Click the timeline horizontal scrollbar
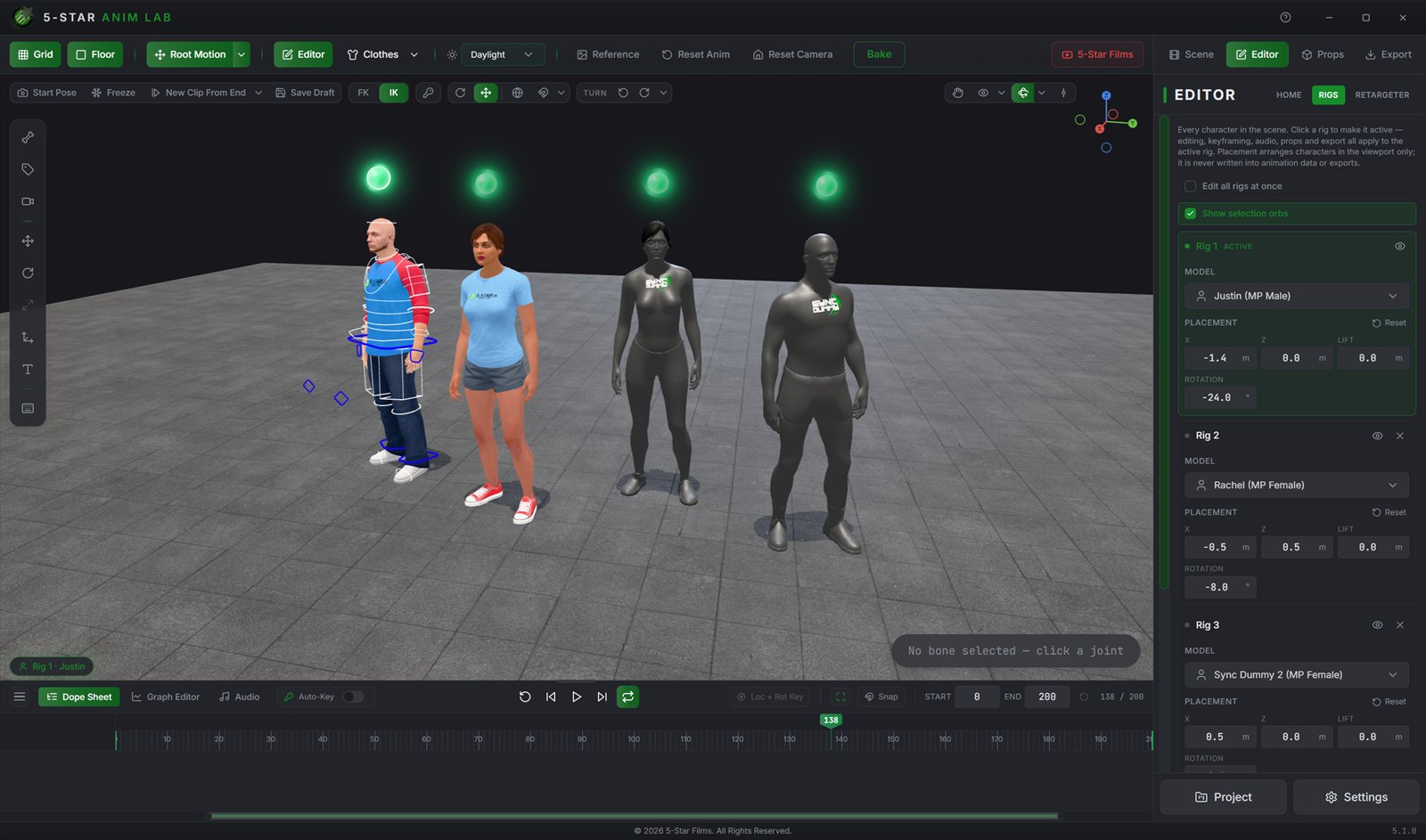This screenshot has height=840, width=1426. pyautogui.click(x=634, y=816)
